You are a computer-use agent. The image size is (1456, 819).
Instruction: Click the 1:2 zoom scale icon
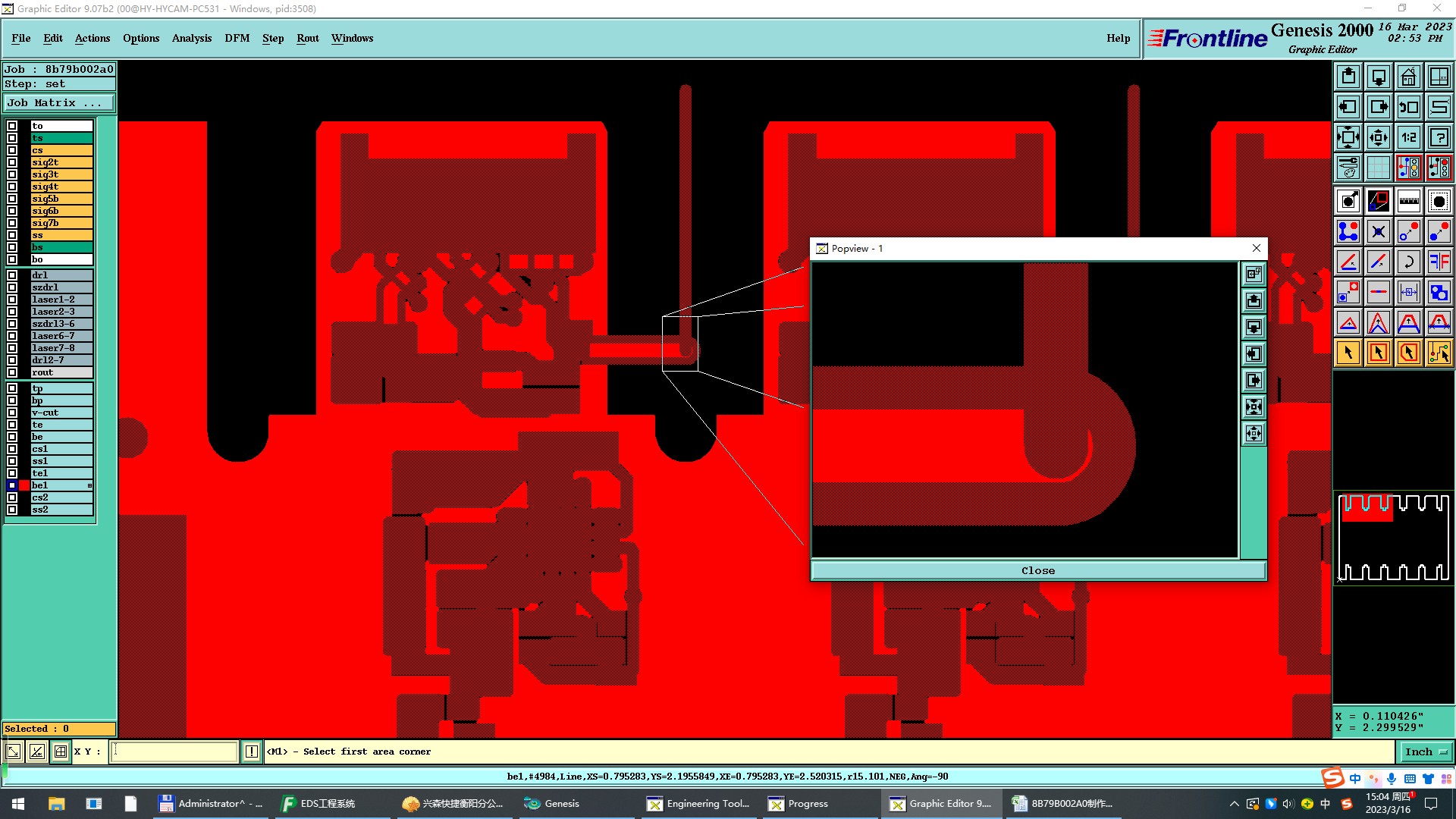tap(1408, 137)
